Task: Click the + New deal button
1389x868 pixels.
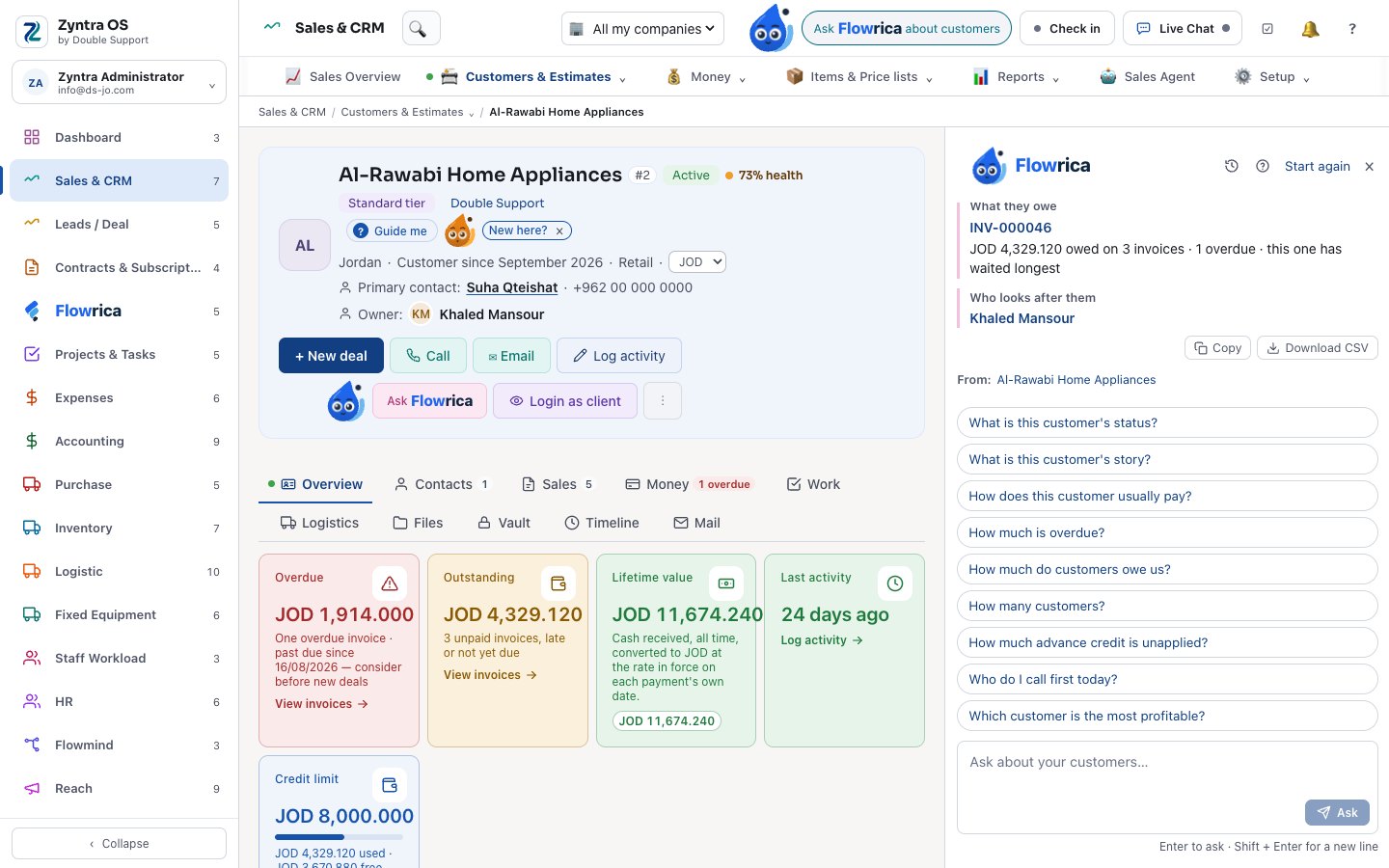Action: coord(331,356)
